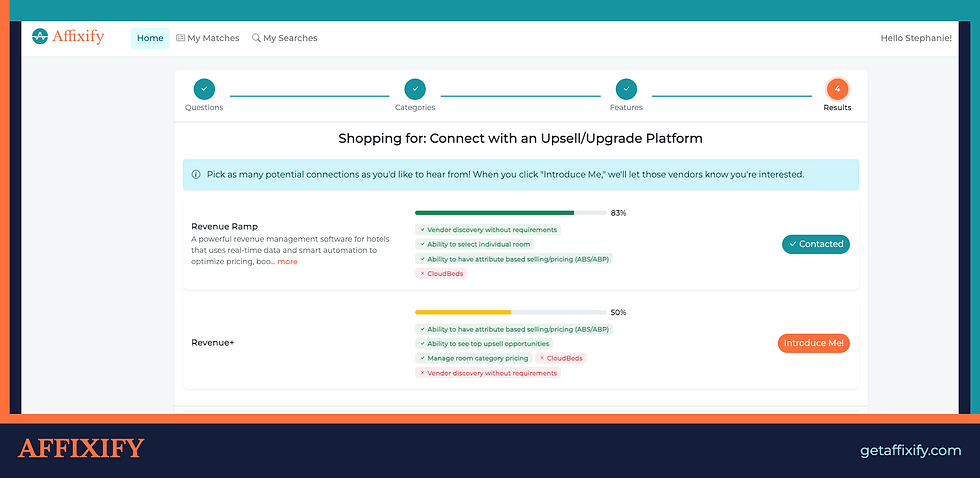Click the Introduce Me! button for Revenue+

coord(814,343)
